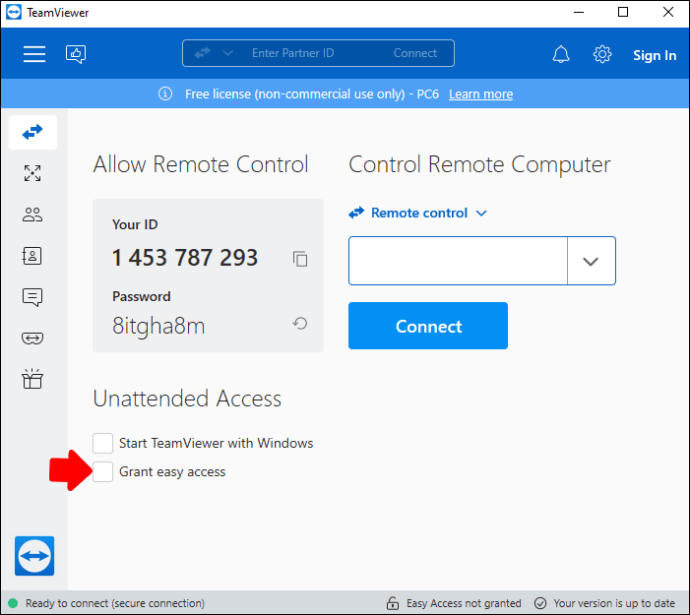Expand the top bar connection type chevron
Image resolution: width=690 pixels, height=615 pixels.
click(227, 53)
